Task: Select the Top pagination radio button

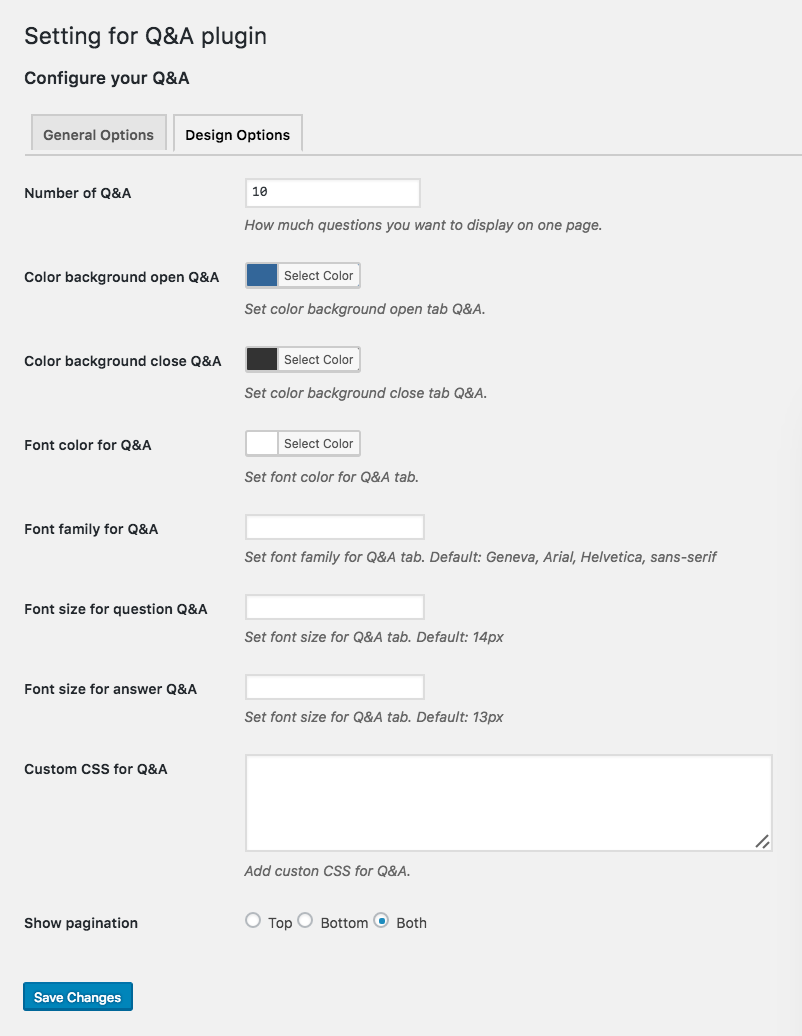Action: coord(252,920)
